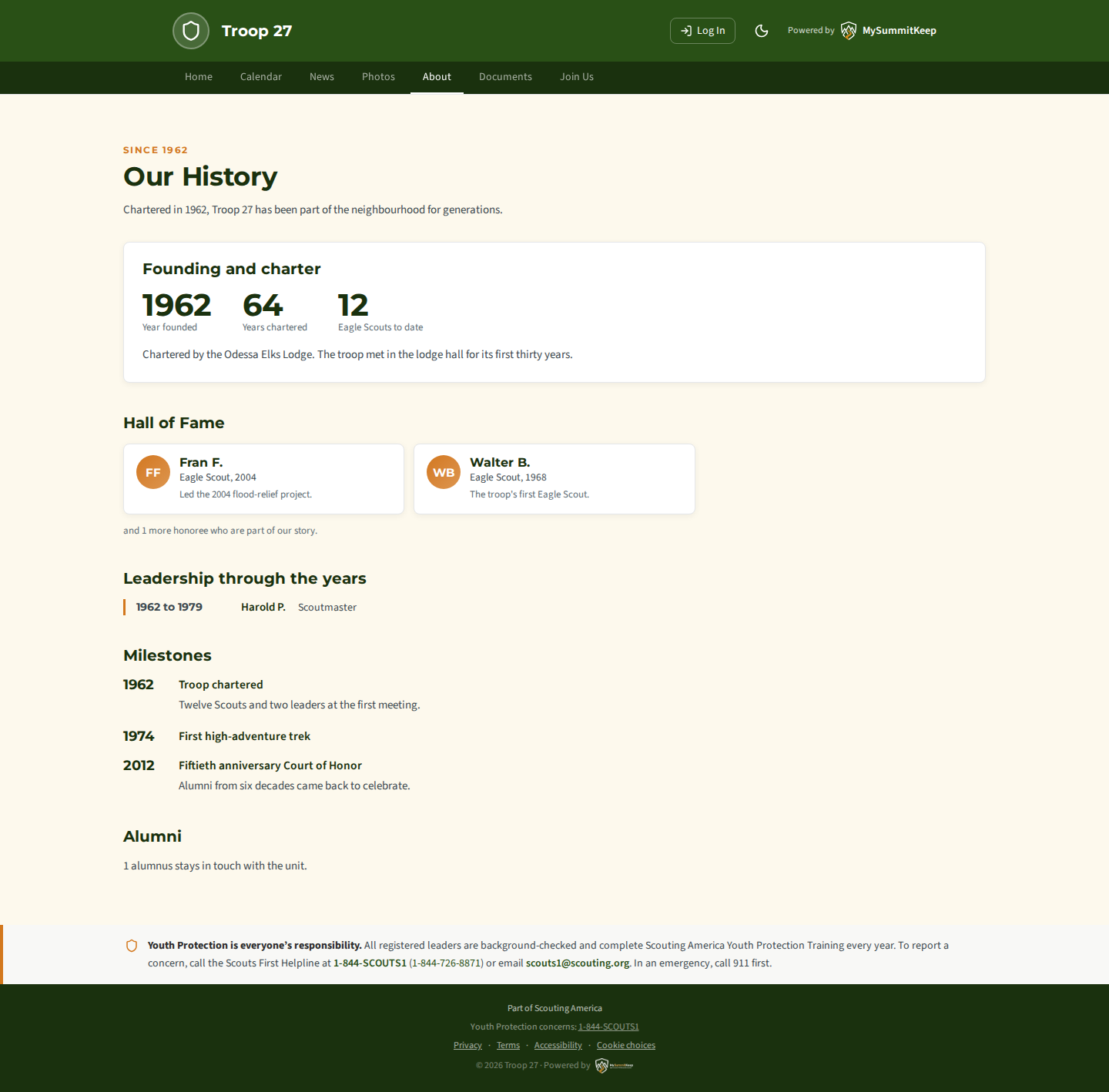1109x1092 pixels.
Task: Click 'Scoutmaster' role text
Action: coord(327,607)
